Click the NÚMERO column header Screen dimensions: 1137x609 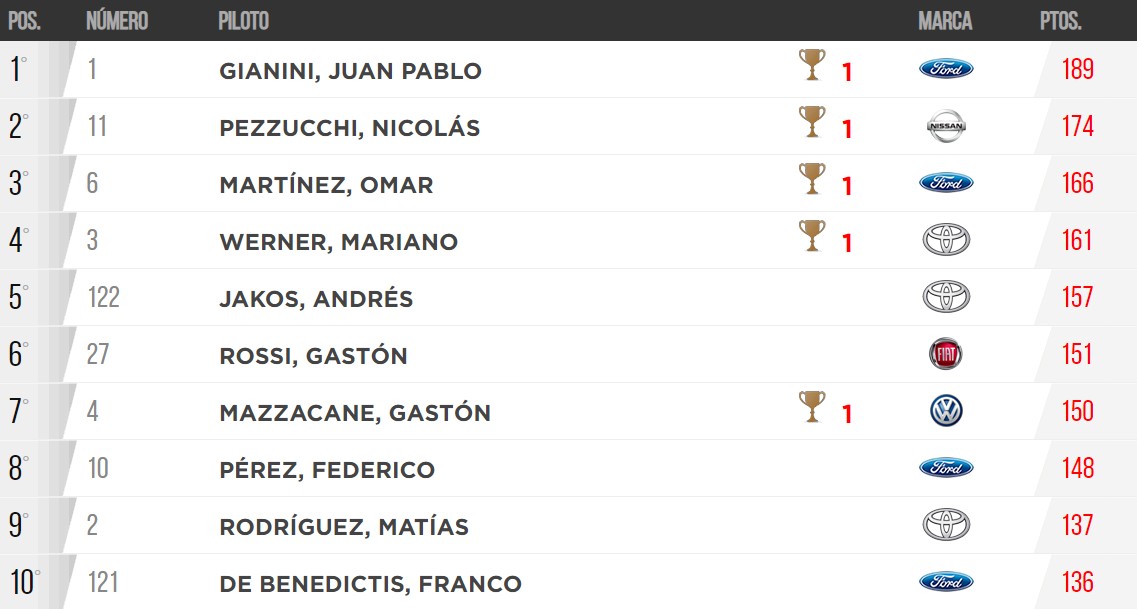tap(117, 20)
